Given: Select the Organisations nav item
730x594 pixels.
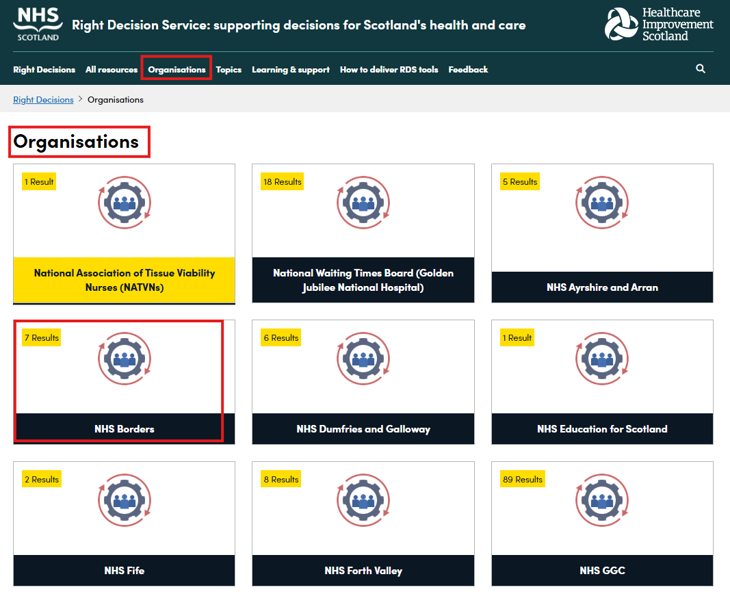Looking at the screenshot, I should 176,69.
